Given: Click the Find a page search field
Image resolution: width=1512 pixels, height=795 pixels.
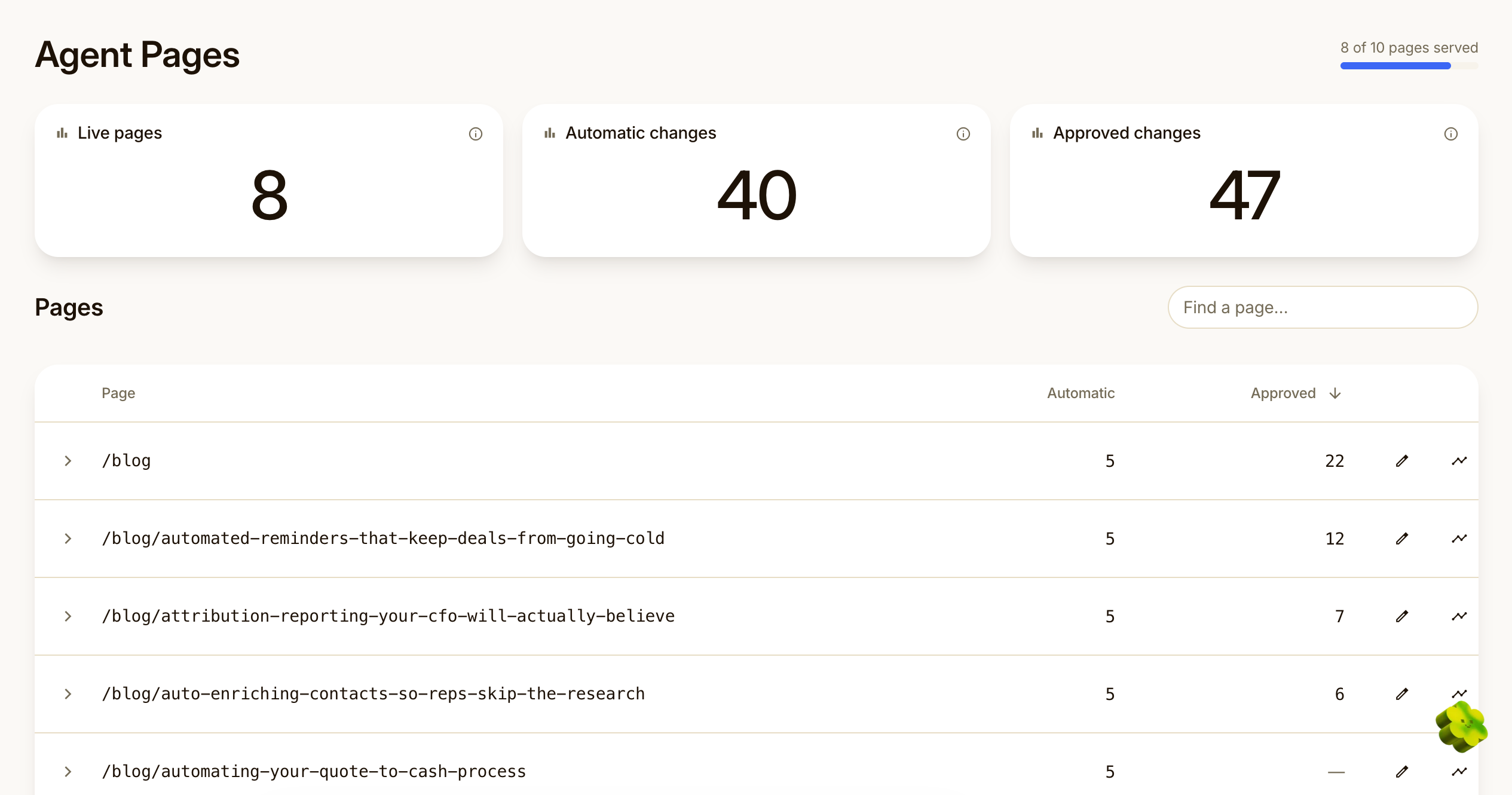Looking at the screenshot, I should pos(1323,307).
